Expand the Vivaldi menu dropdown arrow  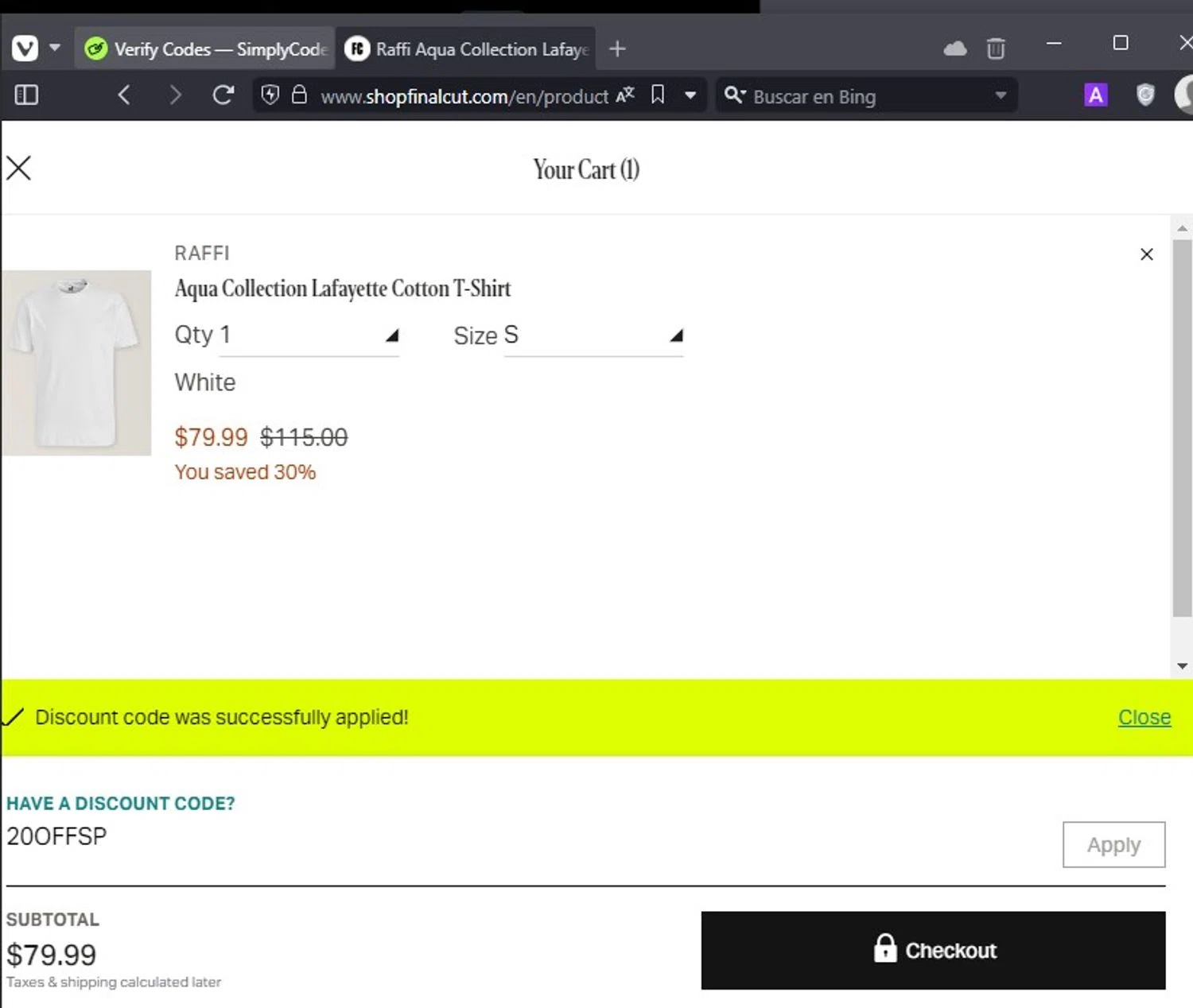pos(55,48)
